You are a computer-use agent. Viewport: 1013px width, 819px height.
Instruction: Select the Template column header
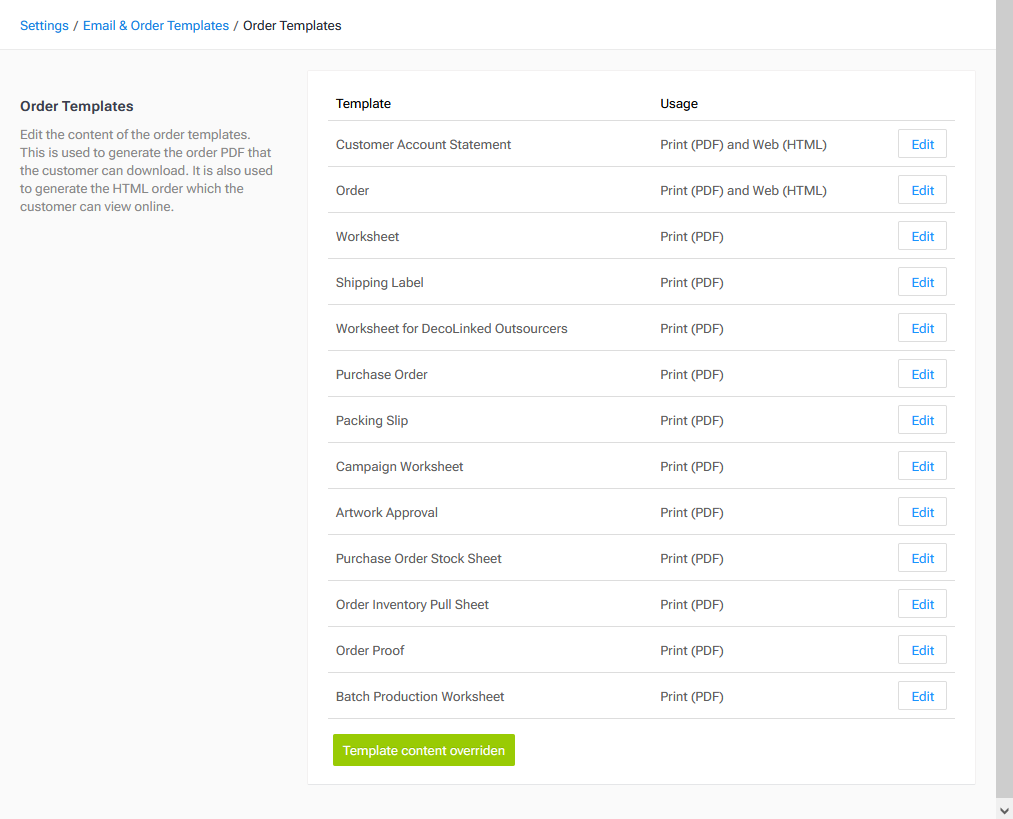pyautogui.click(x=363, y=103)
